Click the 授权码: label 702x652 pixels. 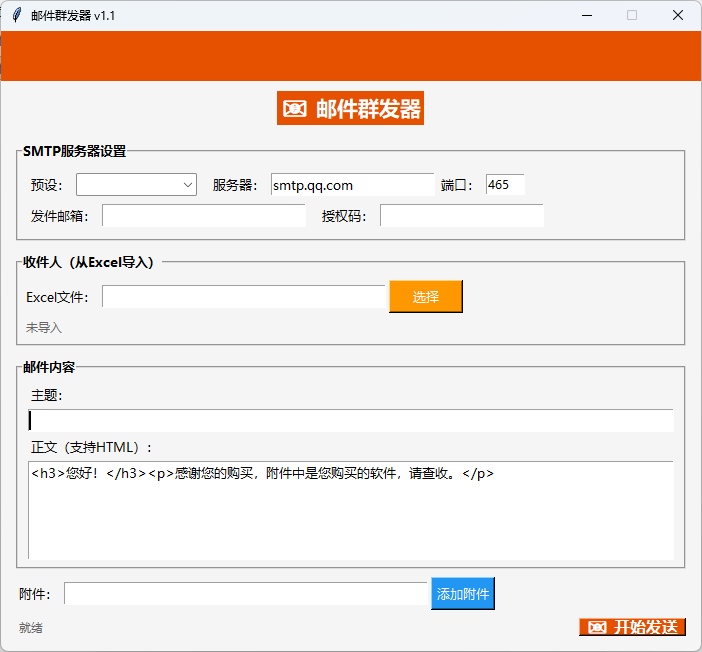coord(344,216)
